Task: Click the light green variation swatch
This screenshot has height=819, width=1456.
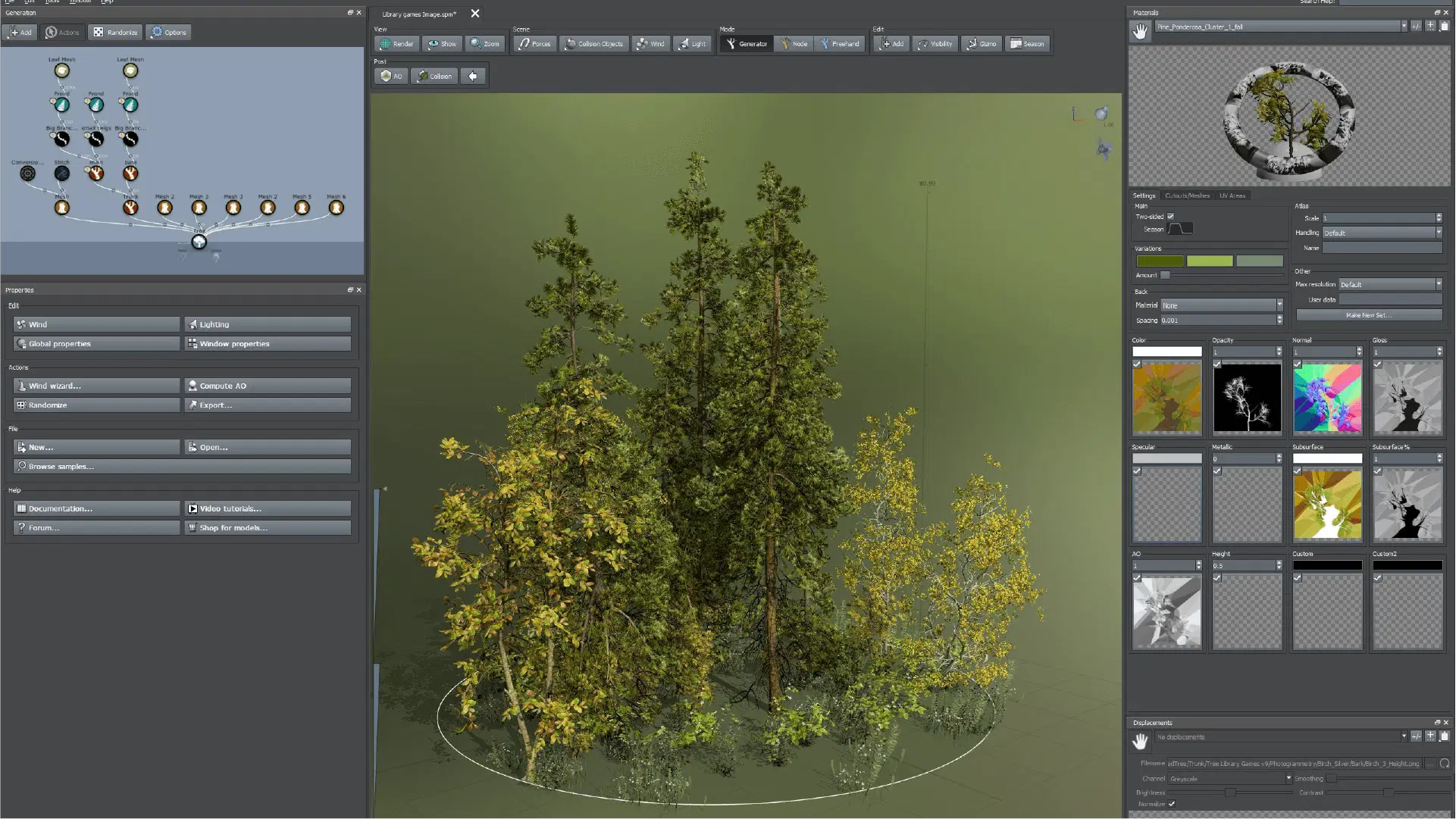Action: (x=1210, y=261)
